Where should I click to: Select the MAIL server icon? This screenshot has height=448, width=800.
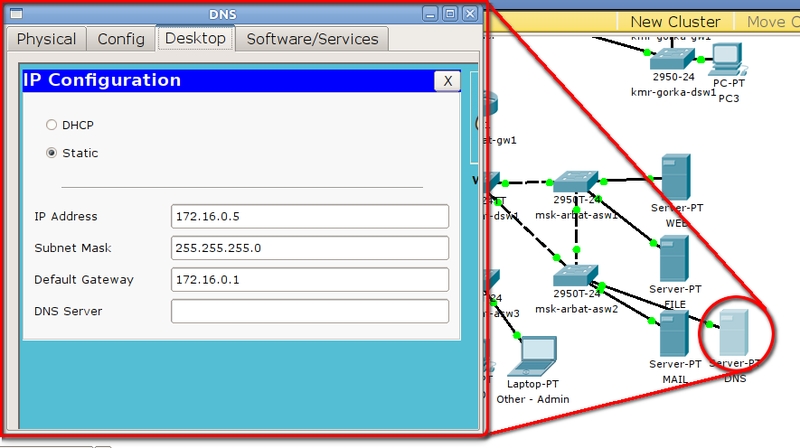(x=674, y=333)
